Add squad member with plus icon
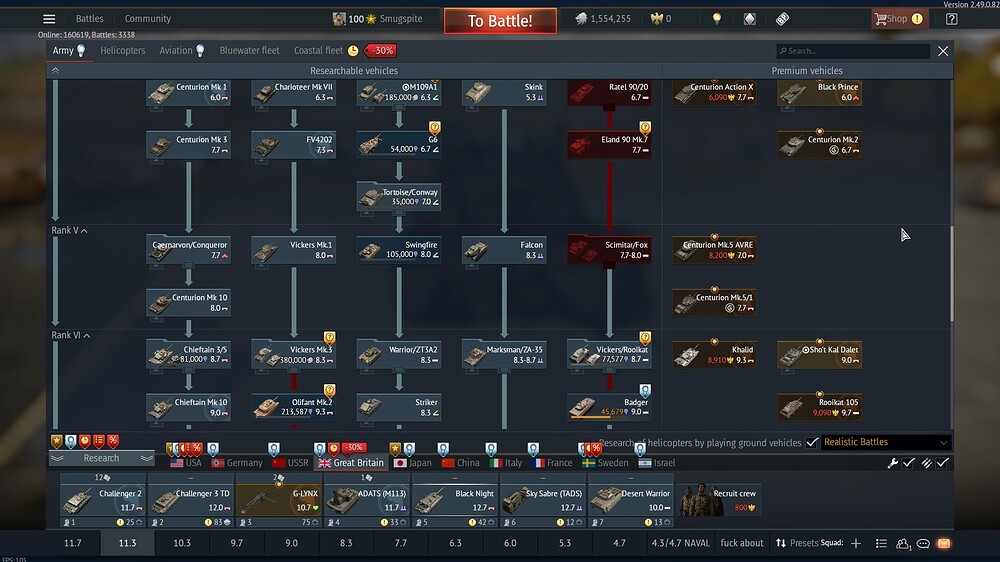Screen dimensions: 1000x562 pyautogui.click(x=855, y=543)
